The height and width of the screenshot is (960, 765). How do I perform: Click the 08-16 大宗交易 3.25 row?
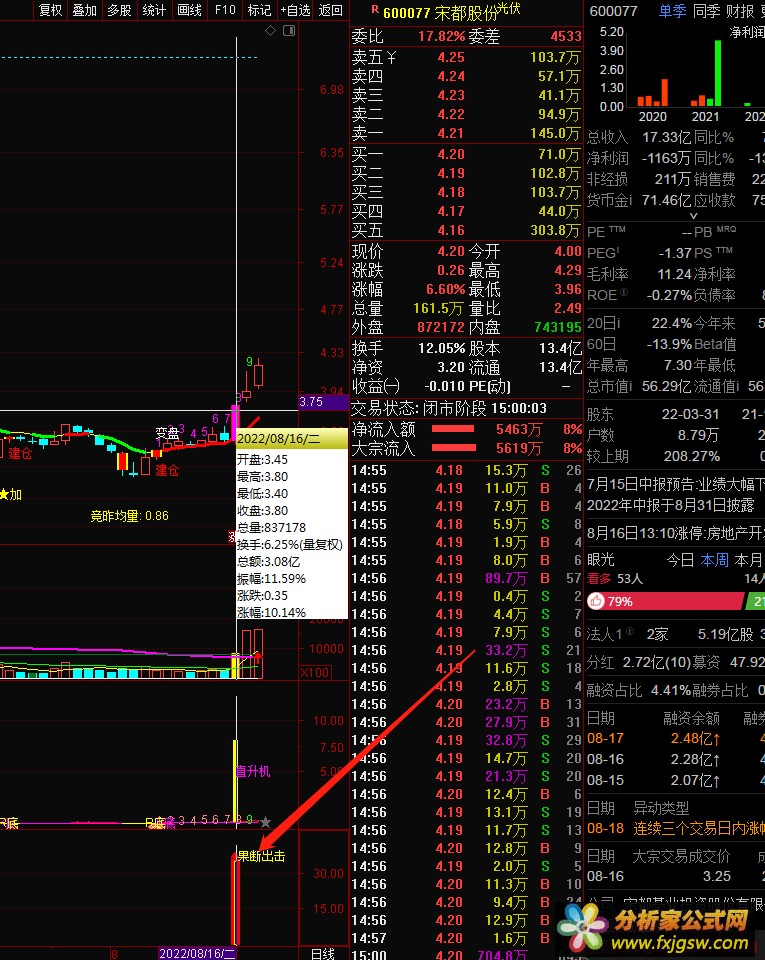point(659,876)
